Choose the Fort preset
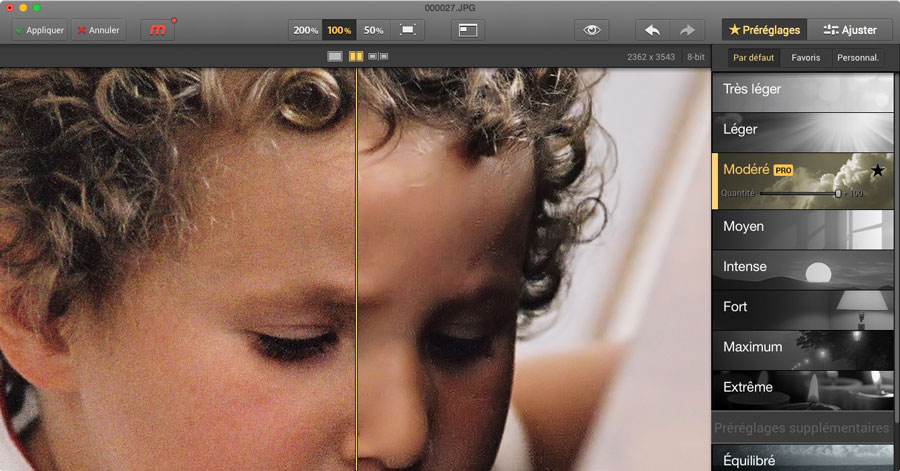This screenshot has height=471, width=900. 802,309
